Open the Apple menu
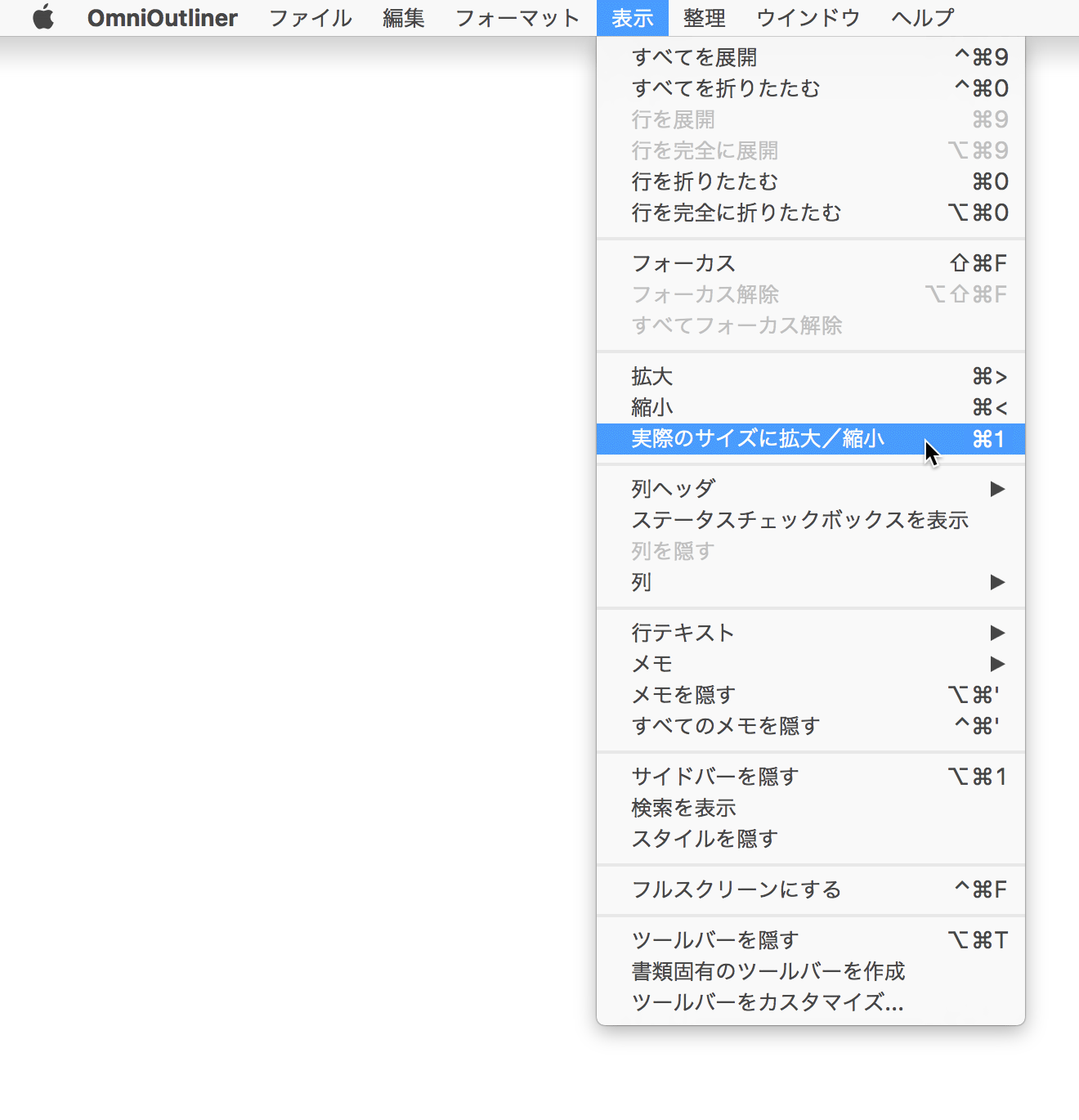This screenshot has height=1120, width=1079. [43, 17]
